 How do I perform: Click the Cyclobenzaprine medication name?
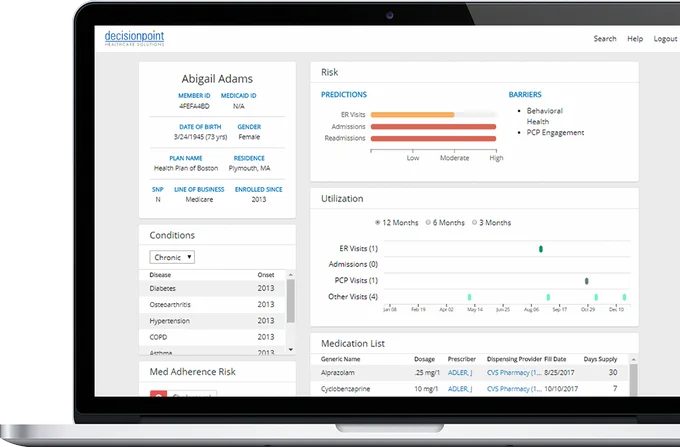[346, 389]
